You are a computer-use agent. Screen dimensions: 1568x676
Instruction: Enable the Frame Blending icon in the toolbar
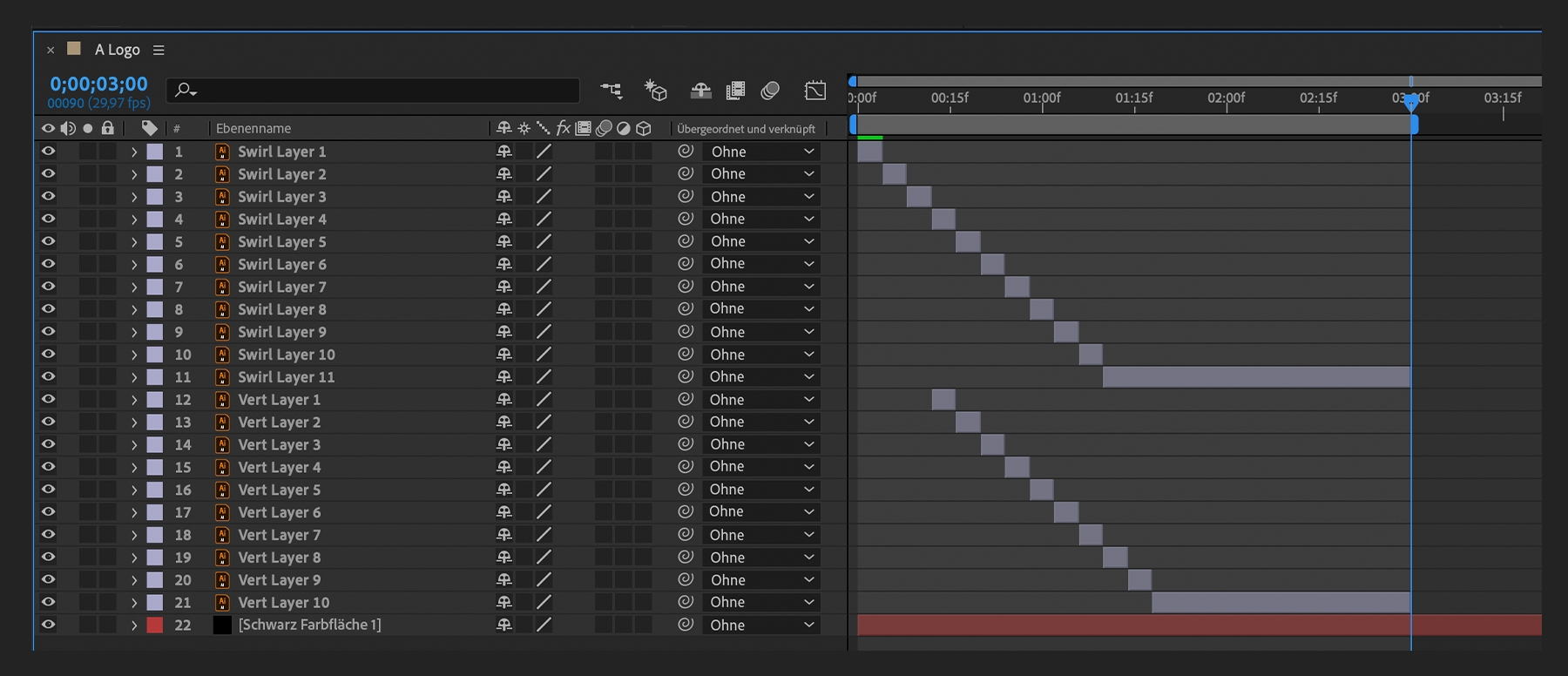click(x=735, y=90)
